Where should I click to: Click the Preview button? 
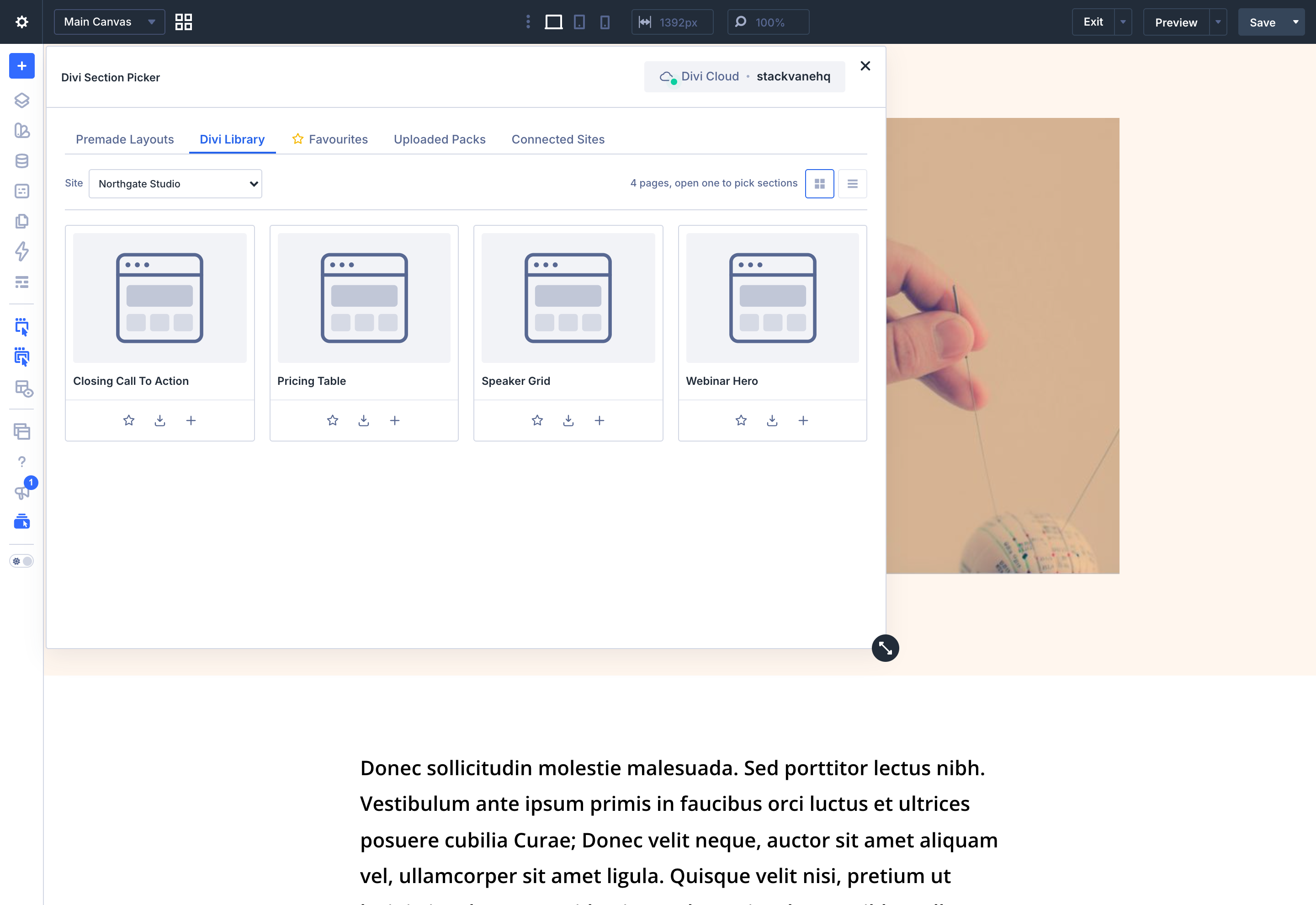pos(1176,22)
